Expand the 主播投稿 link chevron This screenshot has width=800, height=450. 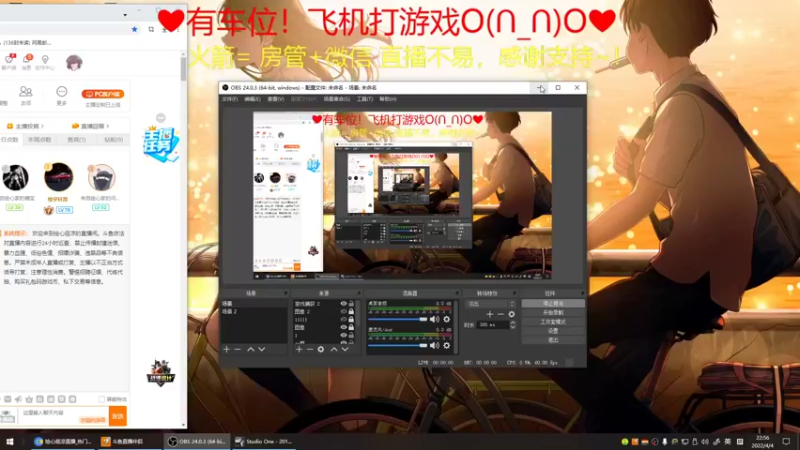[x=42, y=126]
